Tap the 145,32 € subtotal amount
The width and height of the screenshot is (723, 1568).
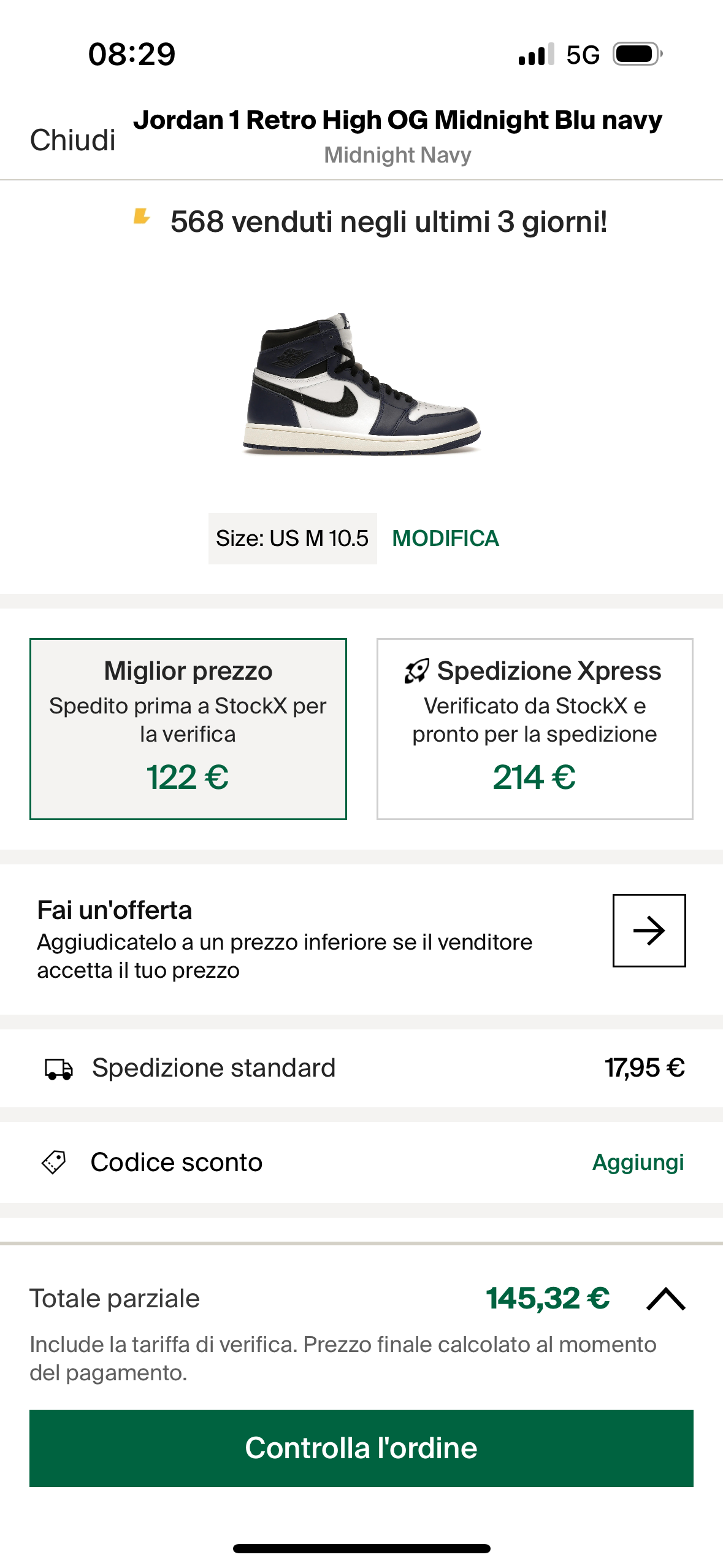point(548,1298)
